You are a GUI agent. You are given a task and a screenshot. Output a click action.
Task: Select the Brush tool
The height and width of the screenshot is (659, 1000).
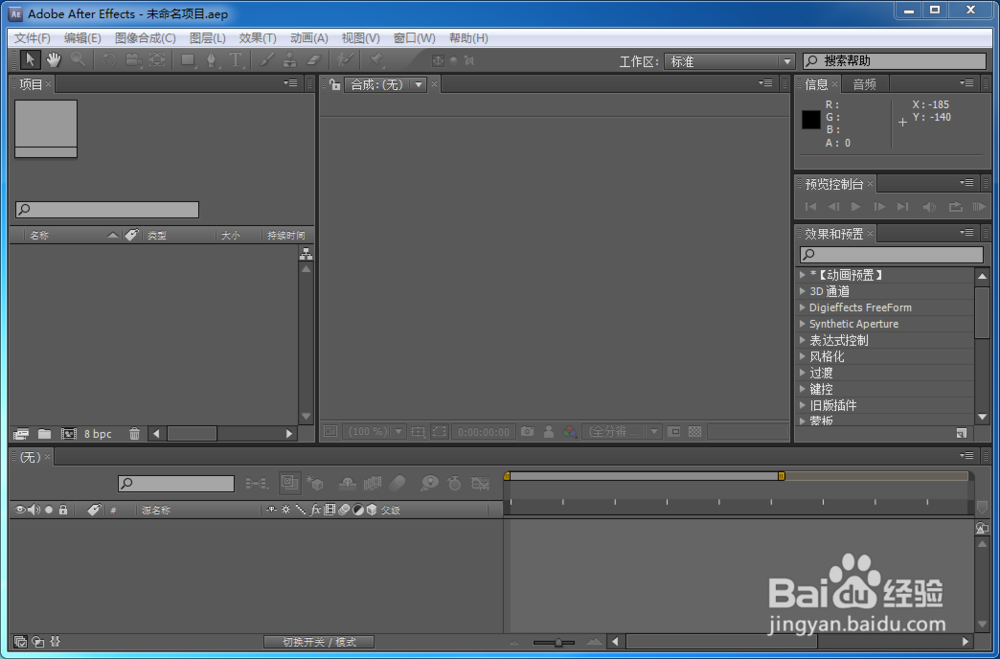click(x=267, y=61)
